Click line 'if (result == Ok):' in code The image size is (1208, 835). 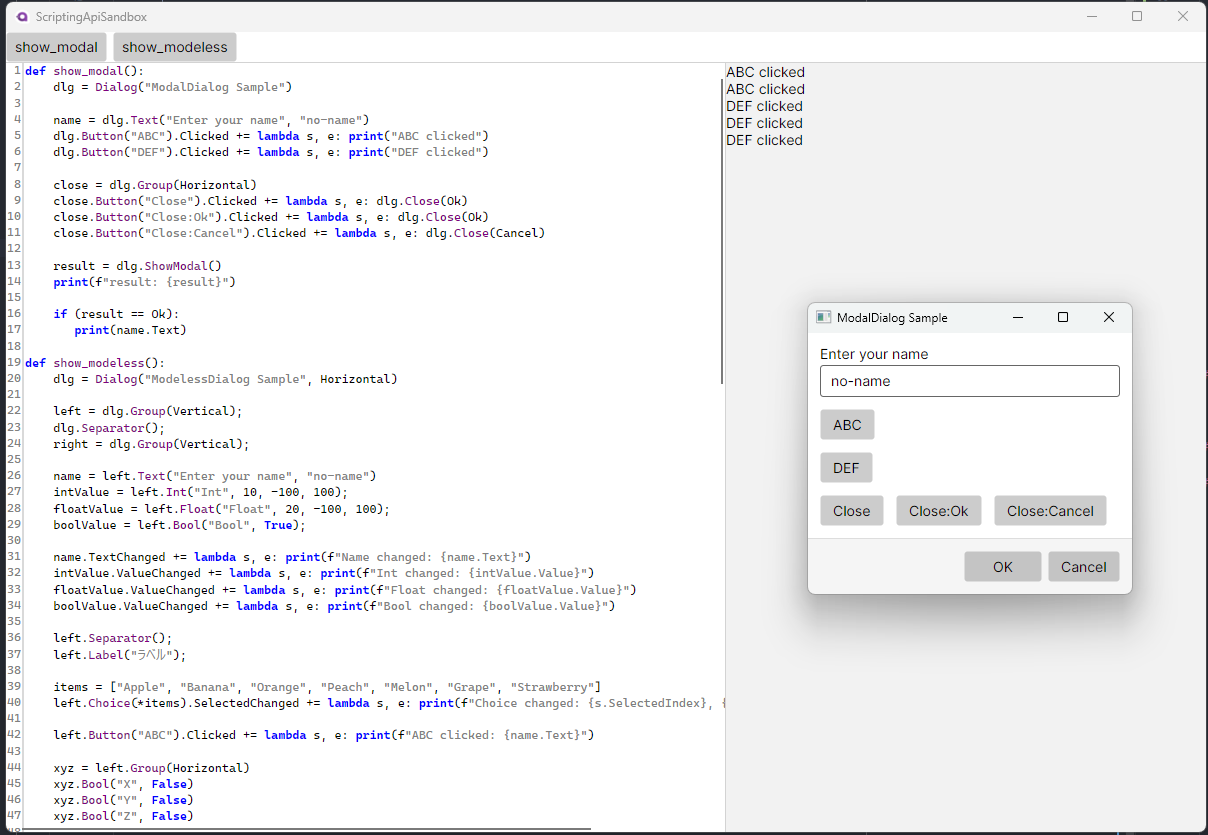coord(116,314)
